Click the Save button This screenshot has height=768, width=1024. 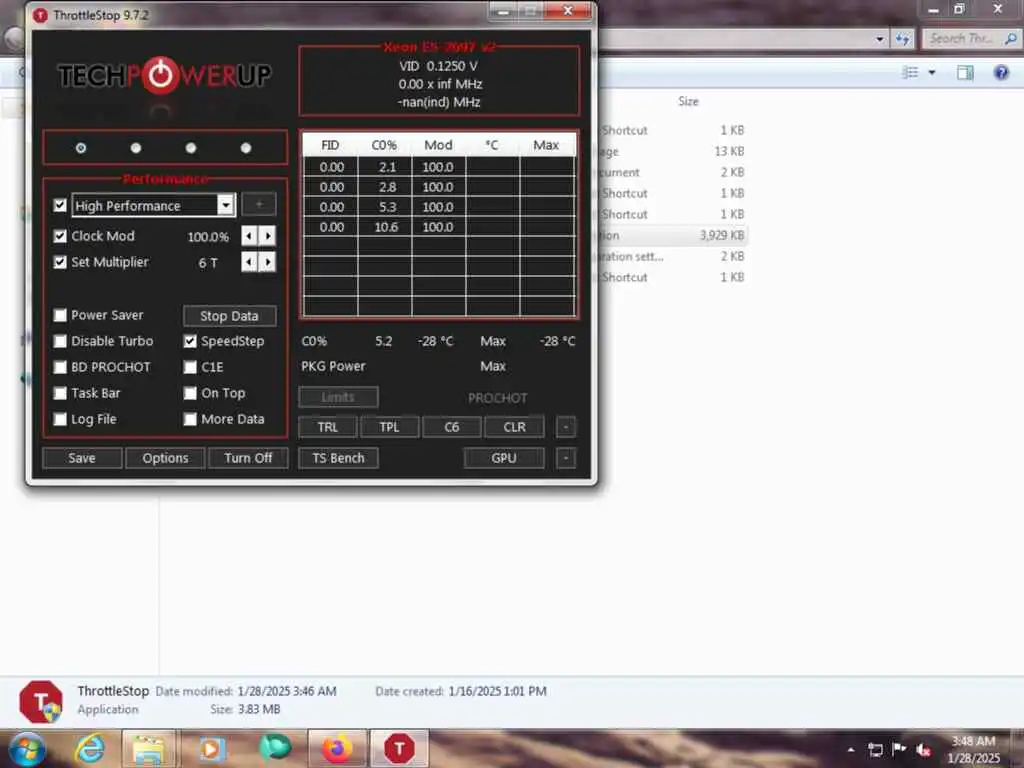pyautogui.click(x=82, y=458)
